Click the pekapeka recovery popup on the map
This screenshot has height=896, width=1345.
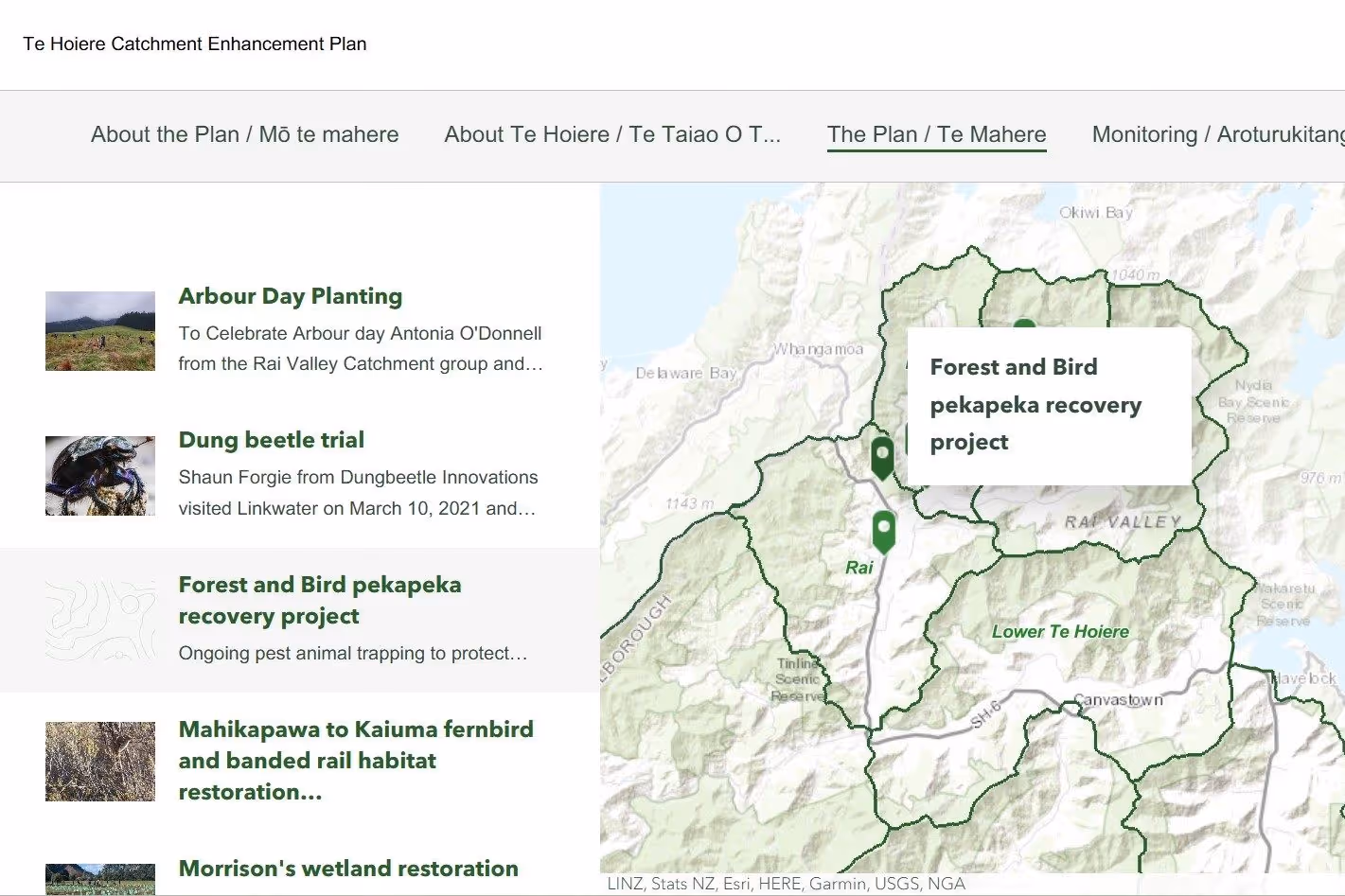[x=1049, y=405]
